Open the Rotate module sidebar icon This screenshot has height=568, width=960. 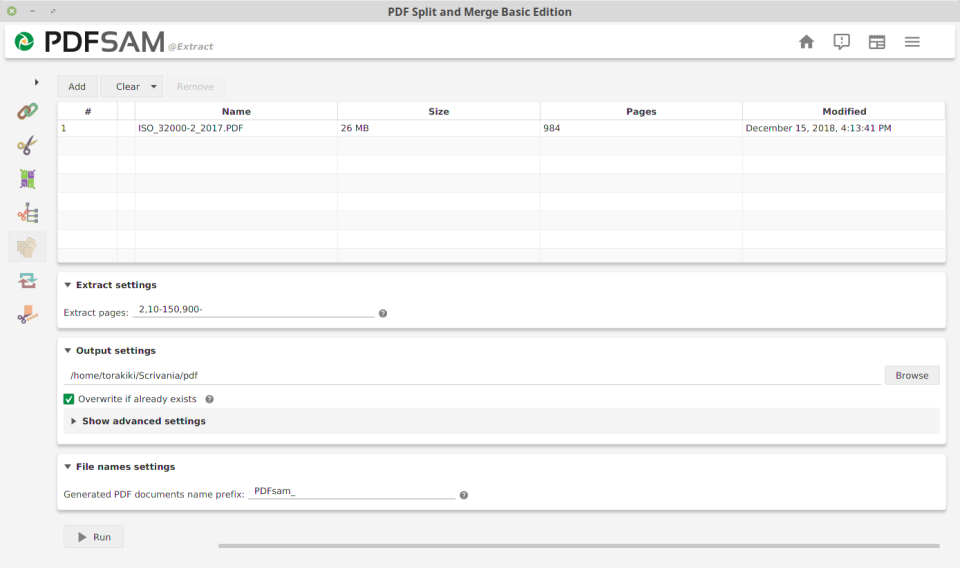(27, 281)
